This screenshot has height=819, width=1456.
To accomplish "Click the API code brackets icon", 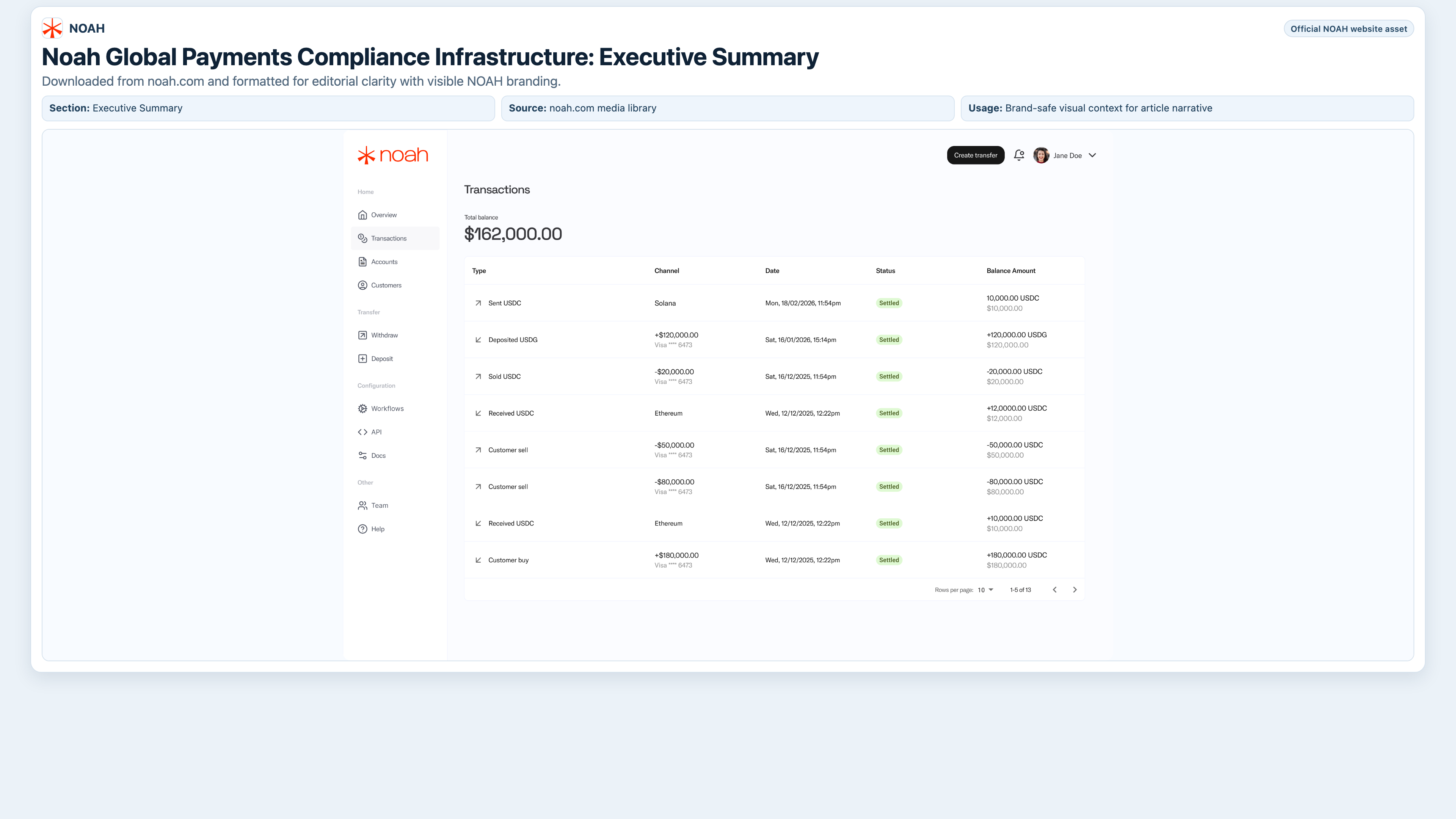I will tap(362, 432).
